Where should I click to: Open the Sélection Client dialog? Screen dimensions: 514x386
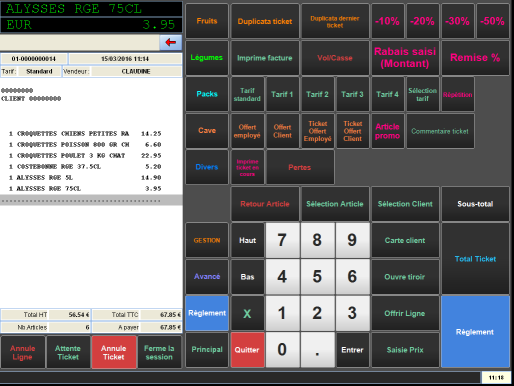pos(405,204)
